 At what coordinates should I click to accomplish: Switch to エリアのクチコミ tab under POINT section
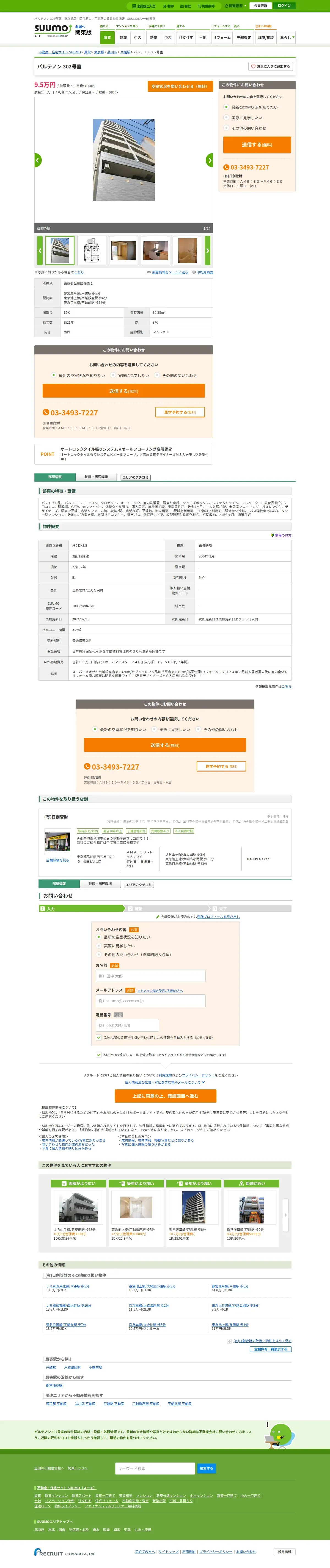tap(135, 477)
